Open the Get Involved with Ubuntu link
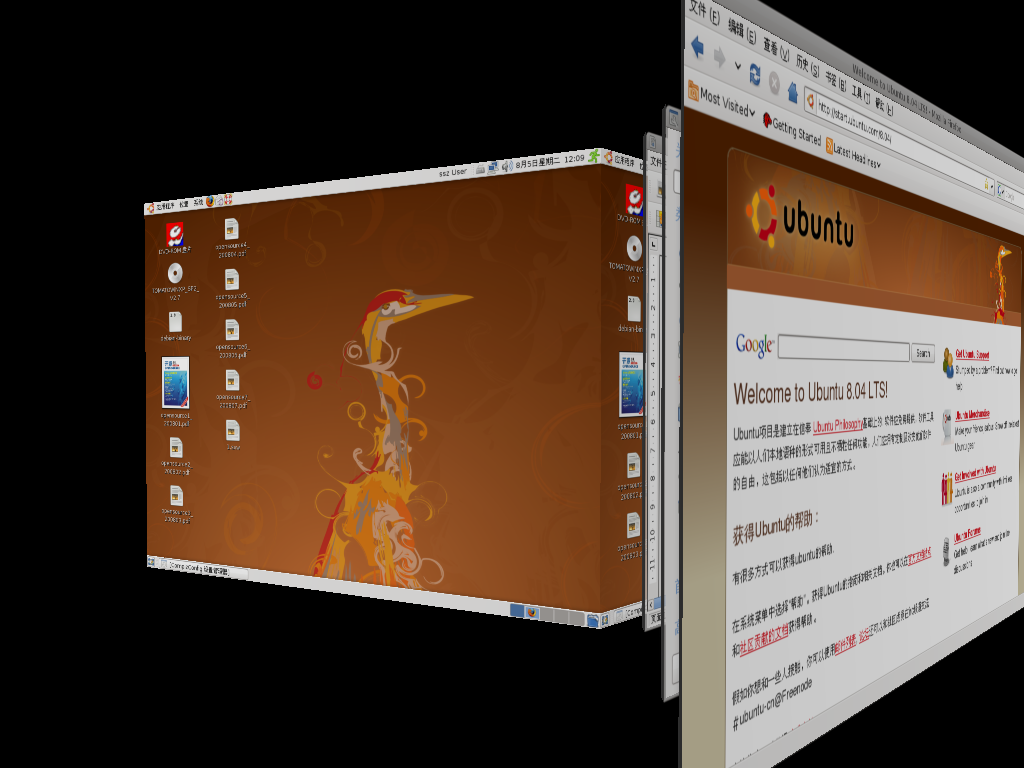The width and height of the screenshot is (1024, 768). click(974, 473)
